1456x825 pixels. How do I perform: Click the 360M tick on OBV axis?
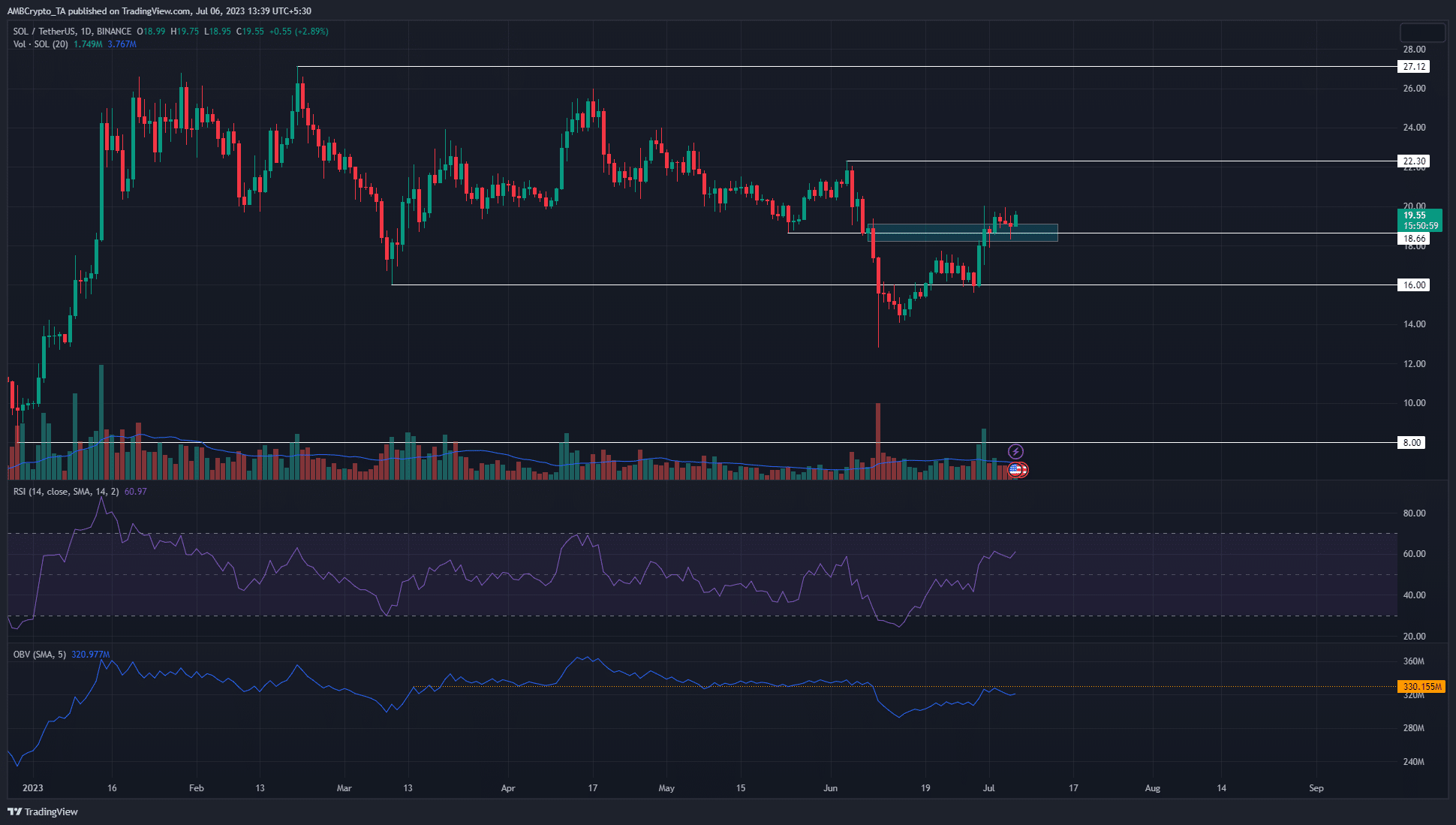click(1413, 661)
